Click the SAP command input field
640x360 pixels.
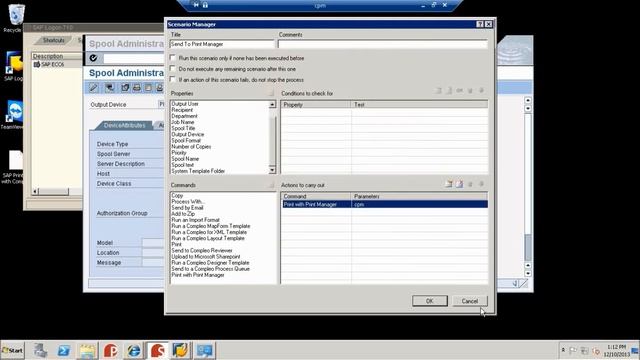pos(133,58)
